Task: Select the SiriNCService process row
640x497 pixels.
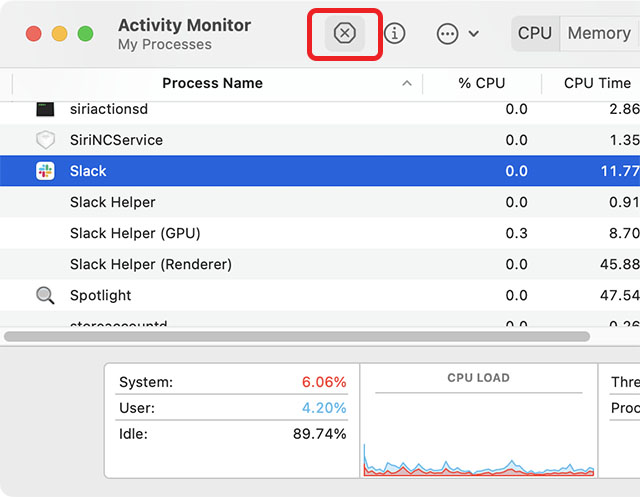Action: point(320,140)
